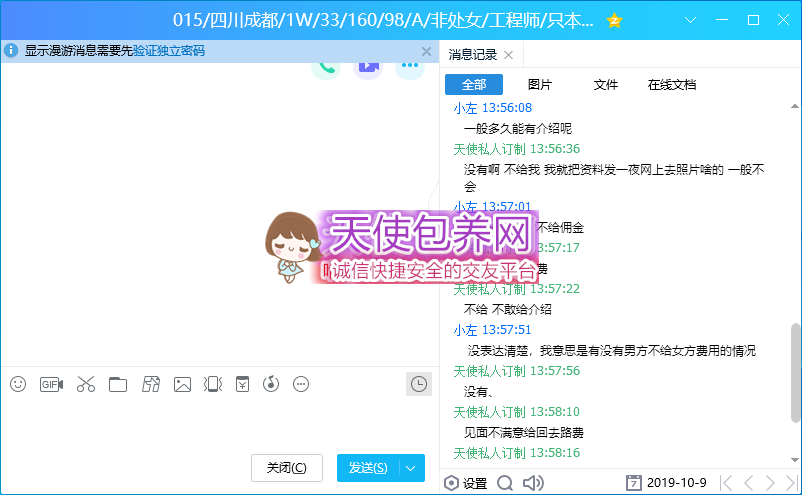Start a voice call

point(326,68)
